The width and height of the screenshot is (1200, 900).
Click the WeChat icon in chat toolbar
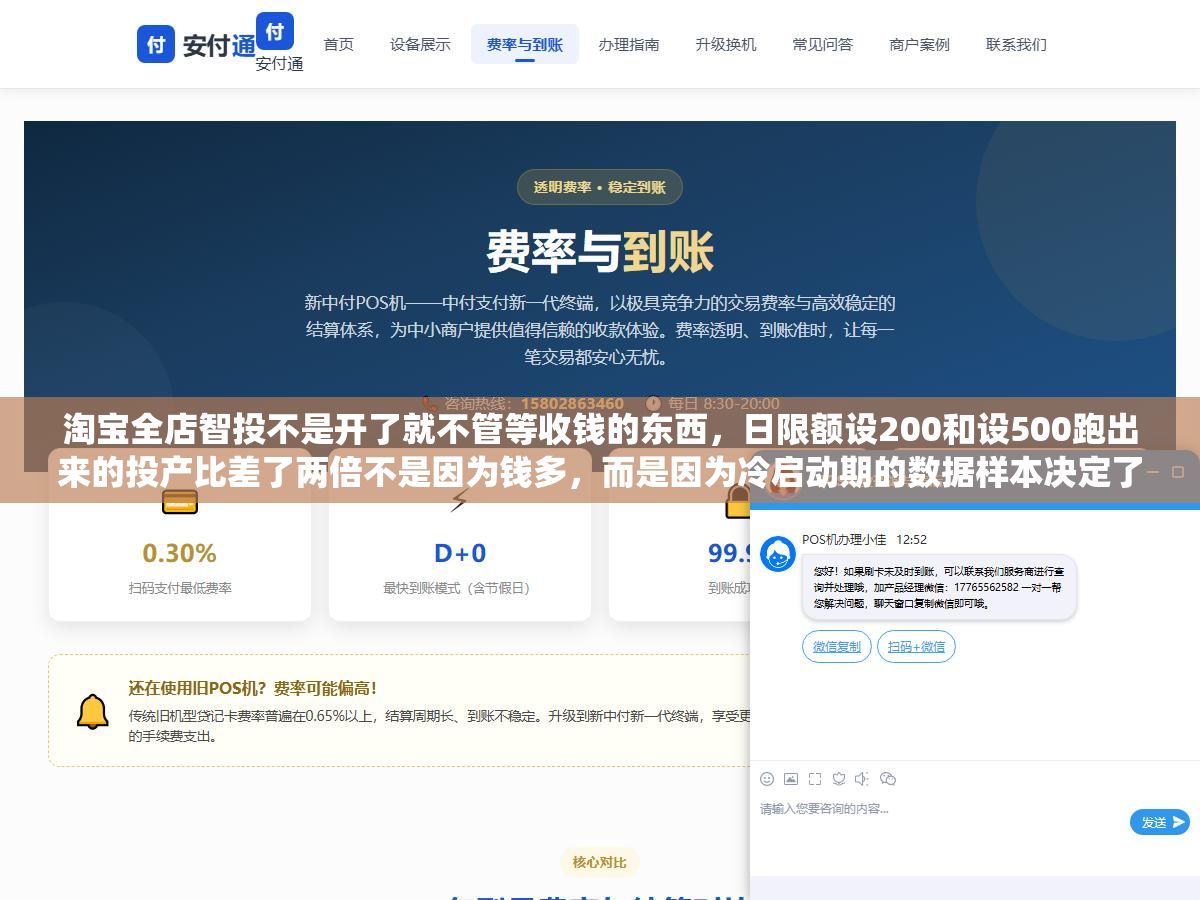point(888,778)
